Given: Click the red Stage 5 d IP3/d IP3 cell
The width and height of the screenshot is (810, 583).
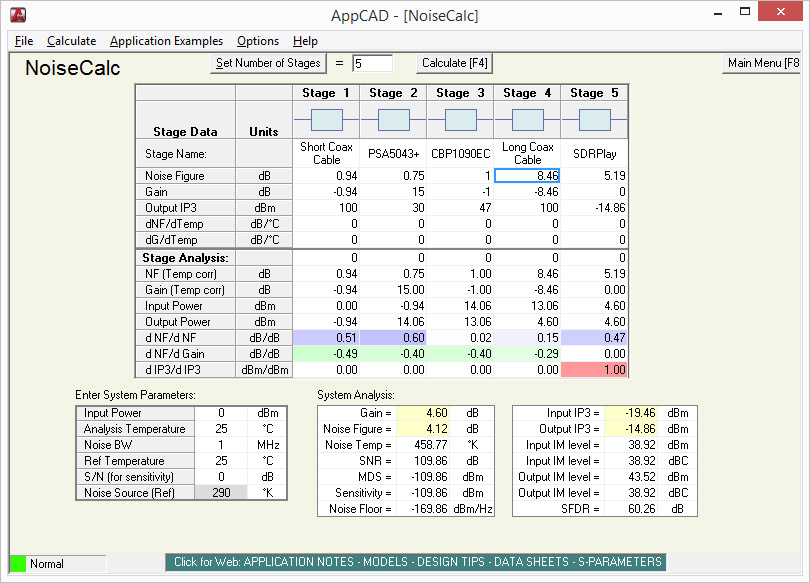Looking at the screenshot, I should coord(594,370).
